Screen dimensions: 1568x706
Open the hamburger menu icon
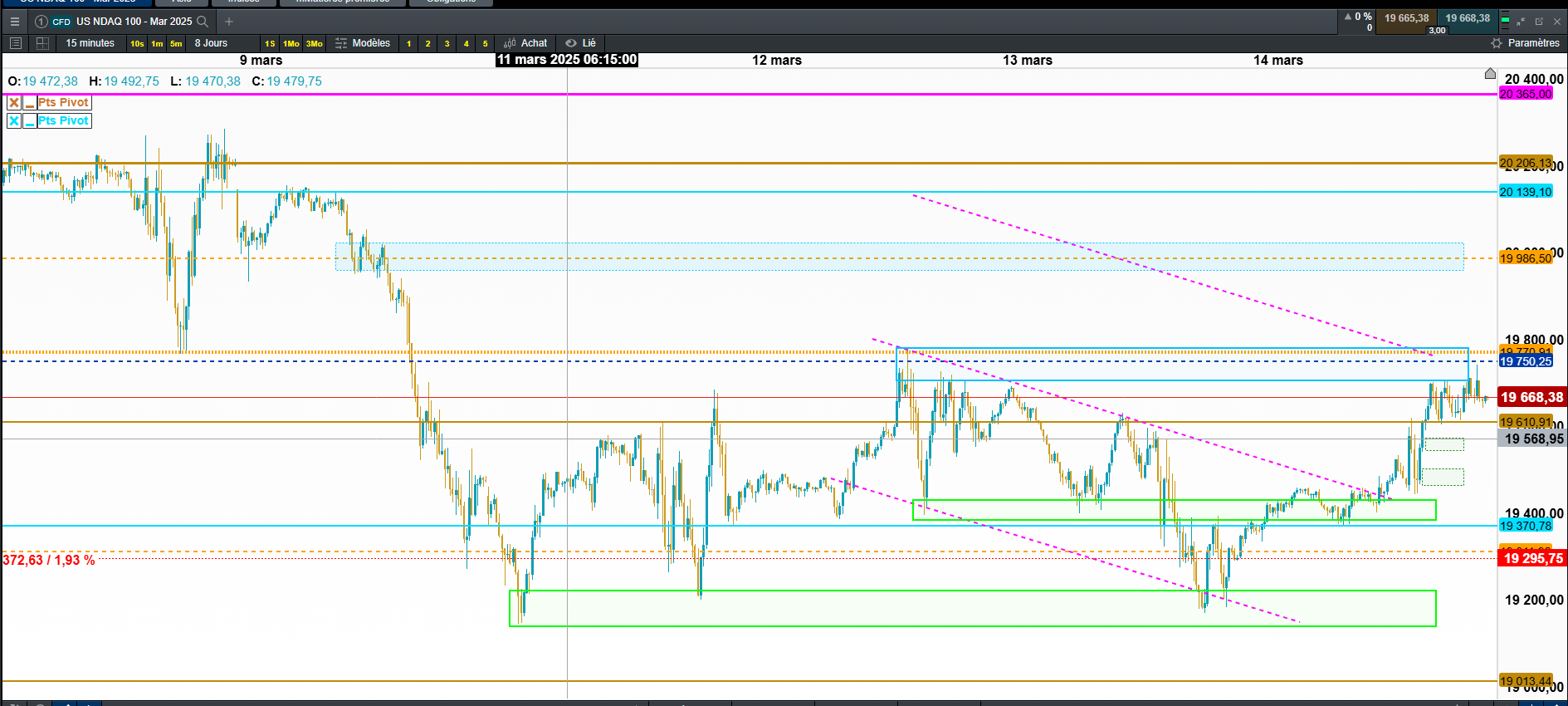click(15, 22)
